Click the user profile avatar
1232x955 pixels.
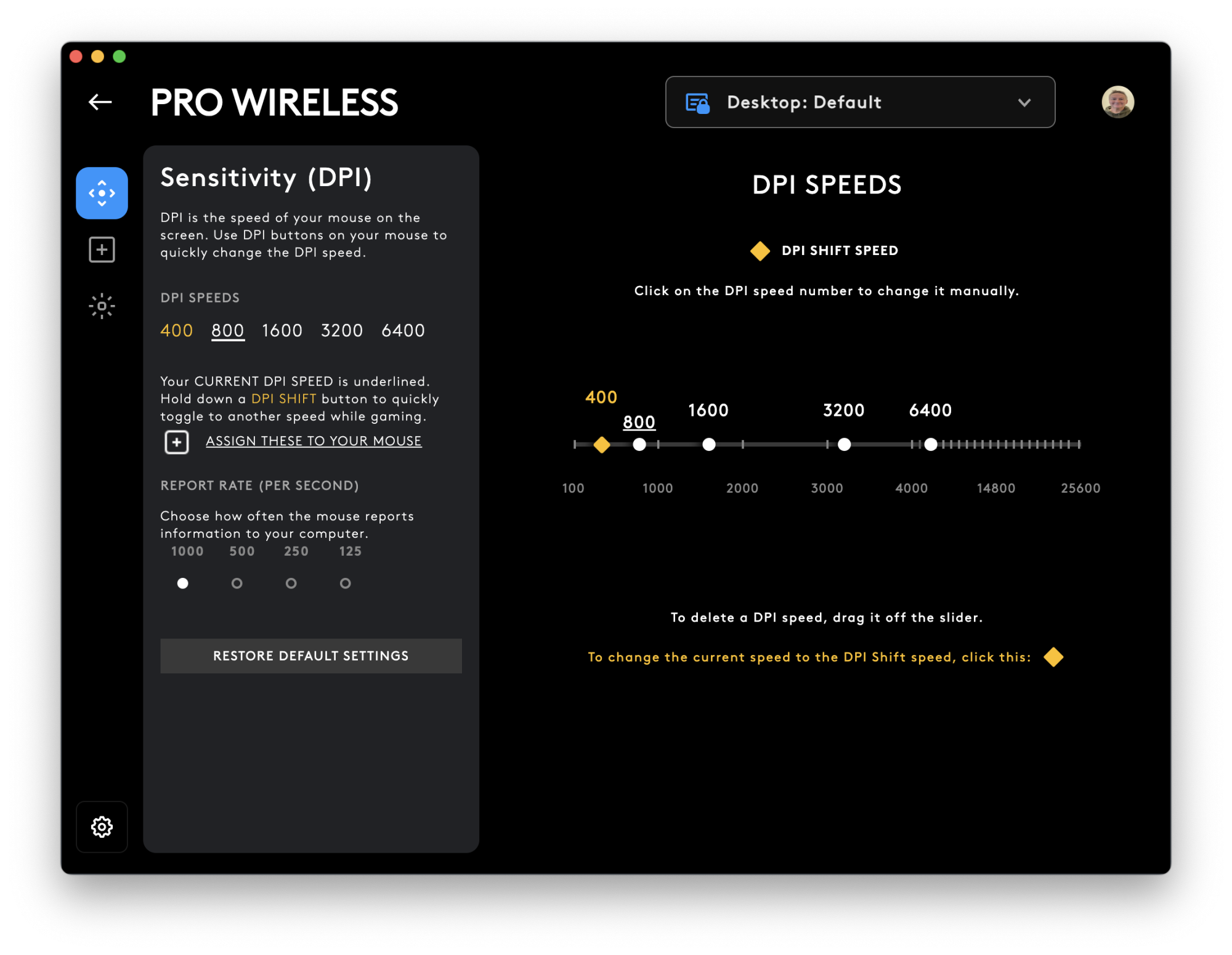(x=1117, y=102)
